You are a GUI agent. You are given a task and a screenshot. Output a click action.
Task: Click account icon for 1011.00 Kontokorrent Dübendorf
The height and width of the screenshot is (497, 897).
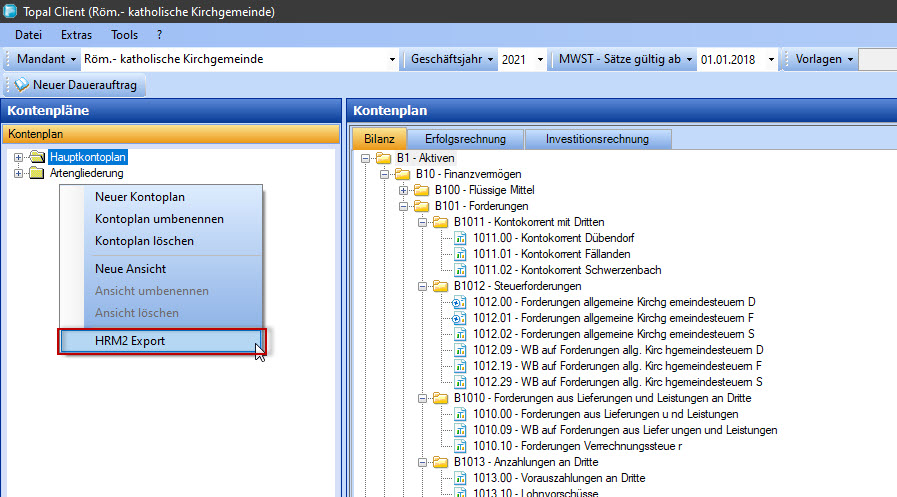(x=461, y=238)
